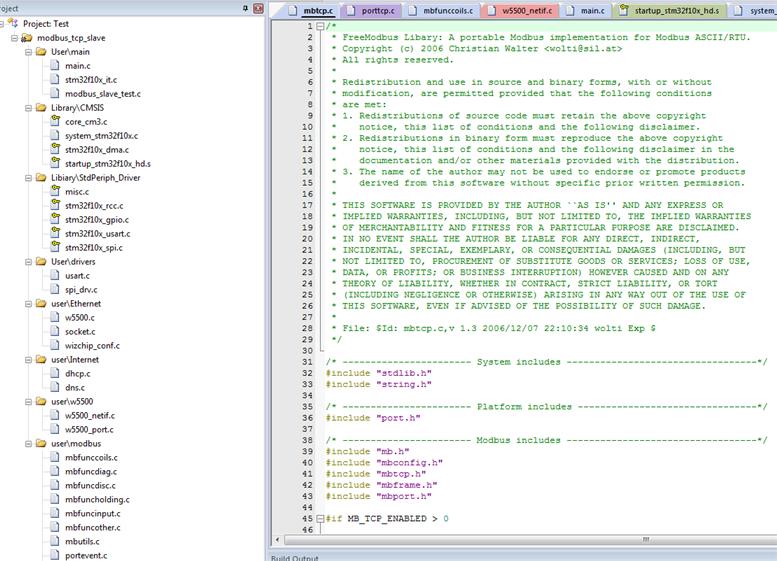Click the key-marked core_cm3.c file icon
Viewport: 777px width, 561px height.
pyautogui.click(x=54, y=121)
